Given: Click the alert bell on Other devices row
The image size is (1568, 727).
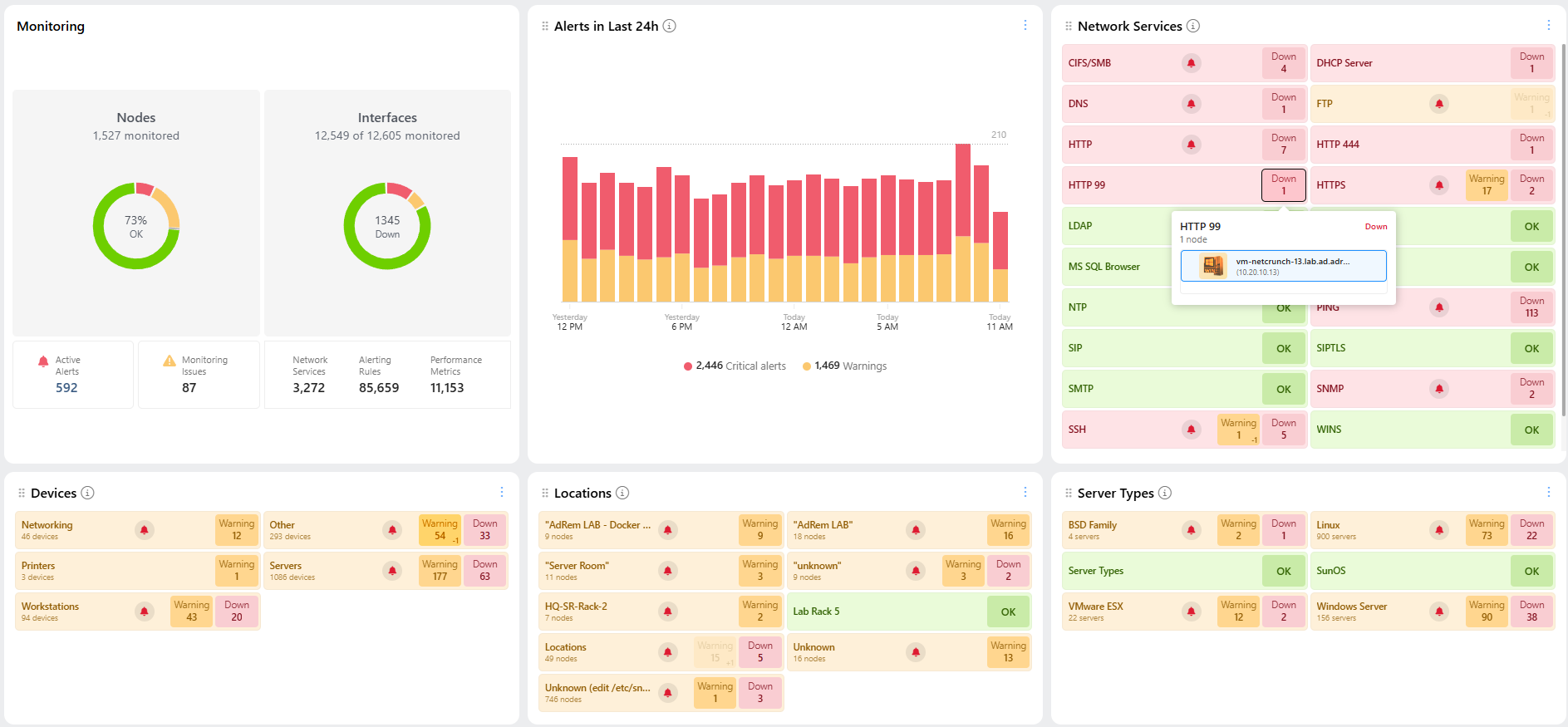Looking at the screenshot, I should coord(392,530).
